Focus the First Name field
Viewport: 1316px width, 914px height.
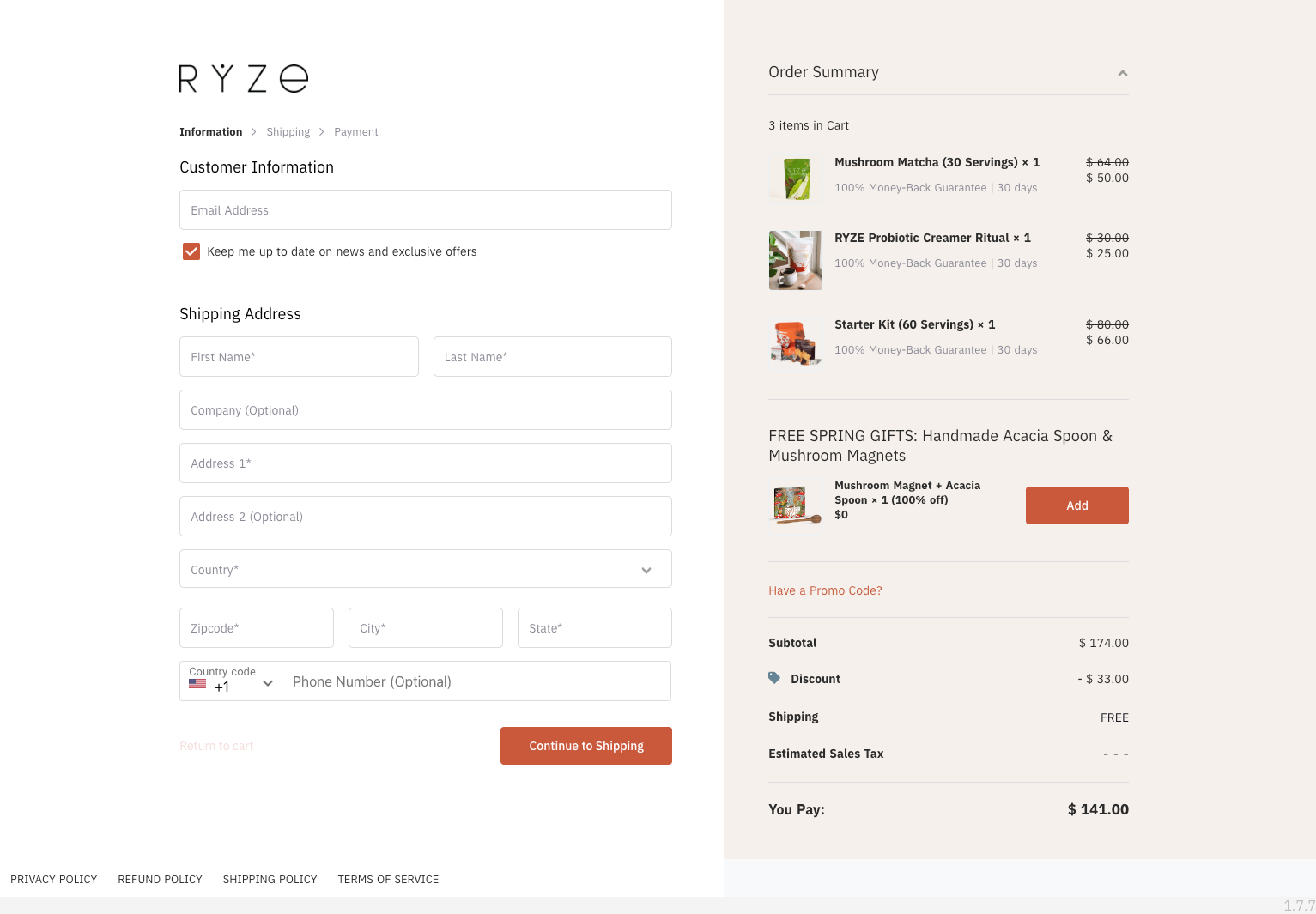tap(299, 356)
